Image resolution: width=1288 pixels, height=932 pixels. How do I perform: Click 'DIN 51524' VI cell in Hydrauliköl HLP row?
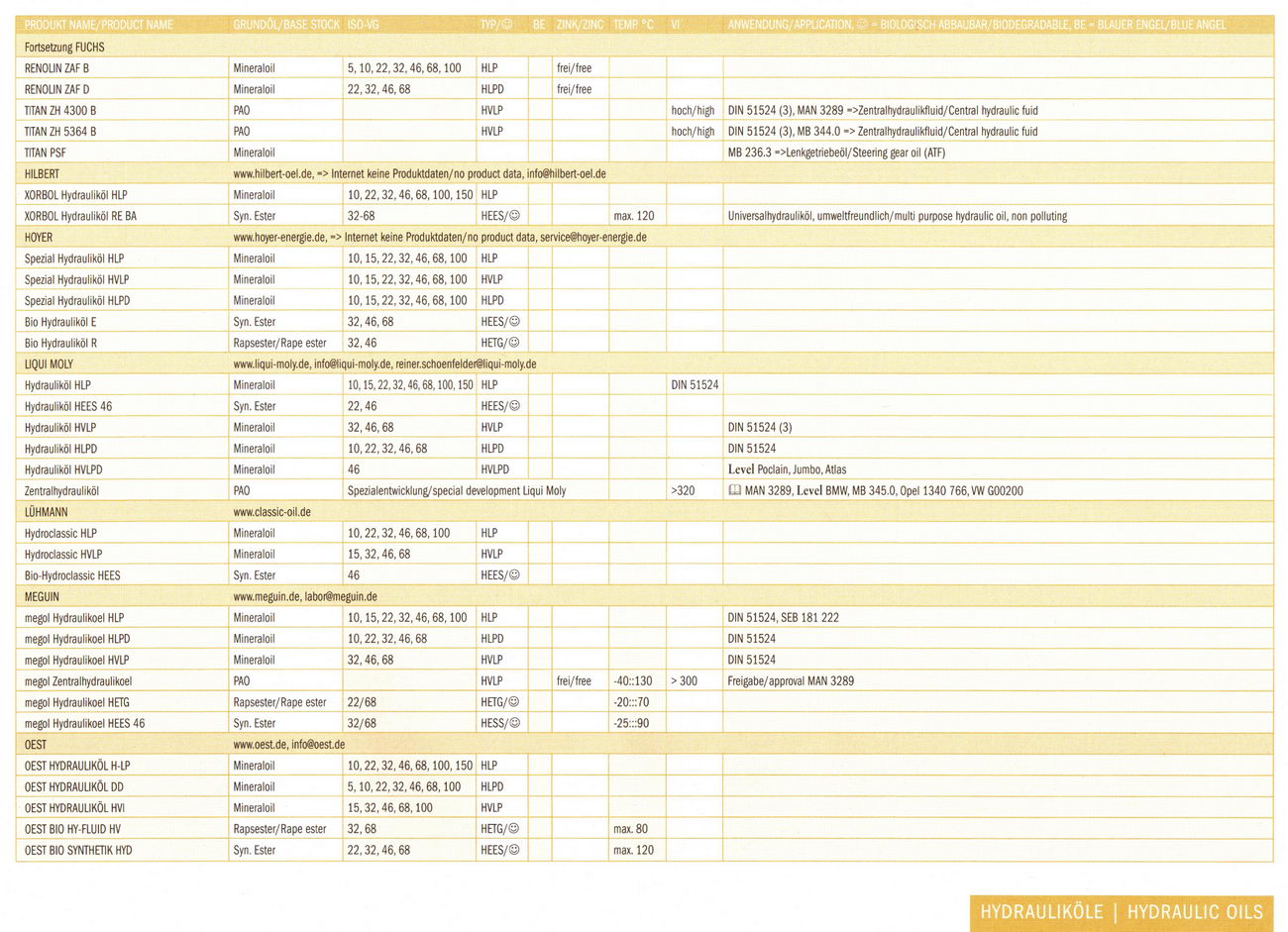[x=695, y=385]
